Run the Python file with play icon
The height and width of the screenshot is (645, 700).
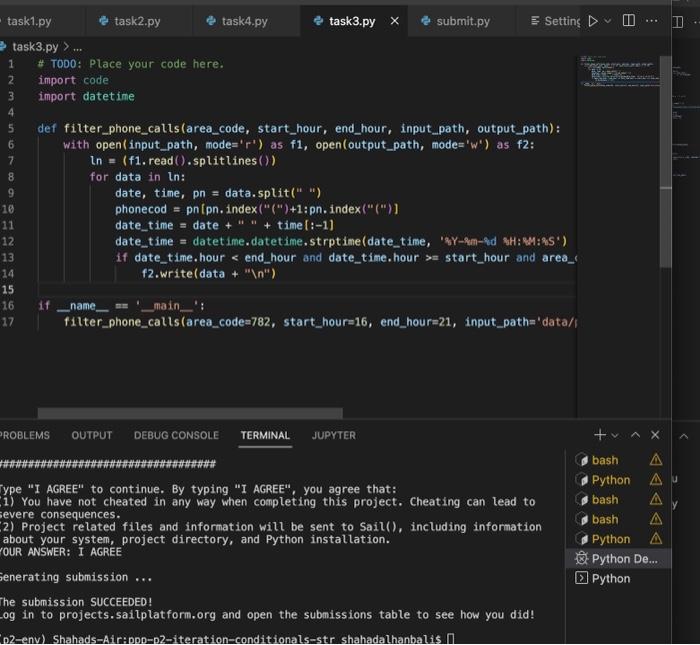pos(593,21)
